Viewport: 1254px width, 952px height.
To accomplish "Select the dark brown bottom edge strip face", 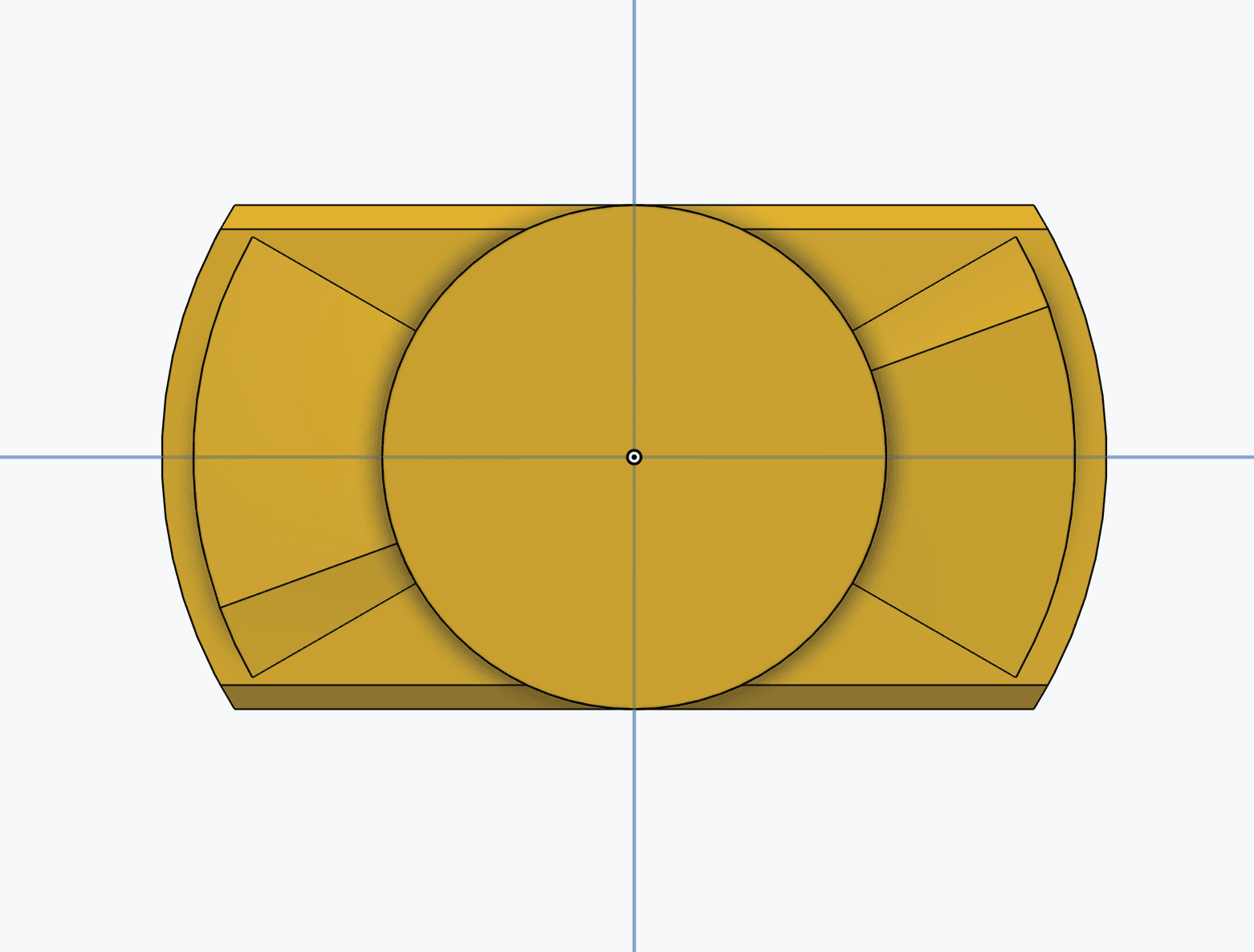I will point(377,697).
